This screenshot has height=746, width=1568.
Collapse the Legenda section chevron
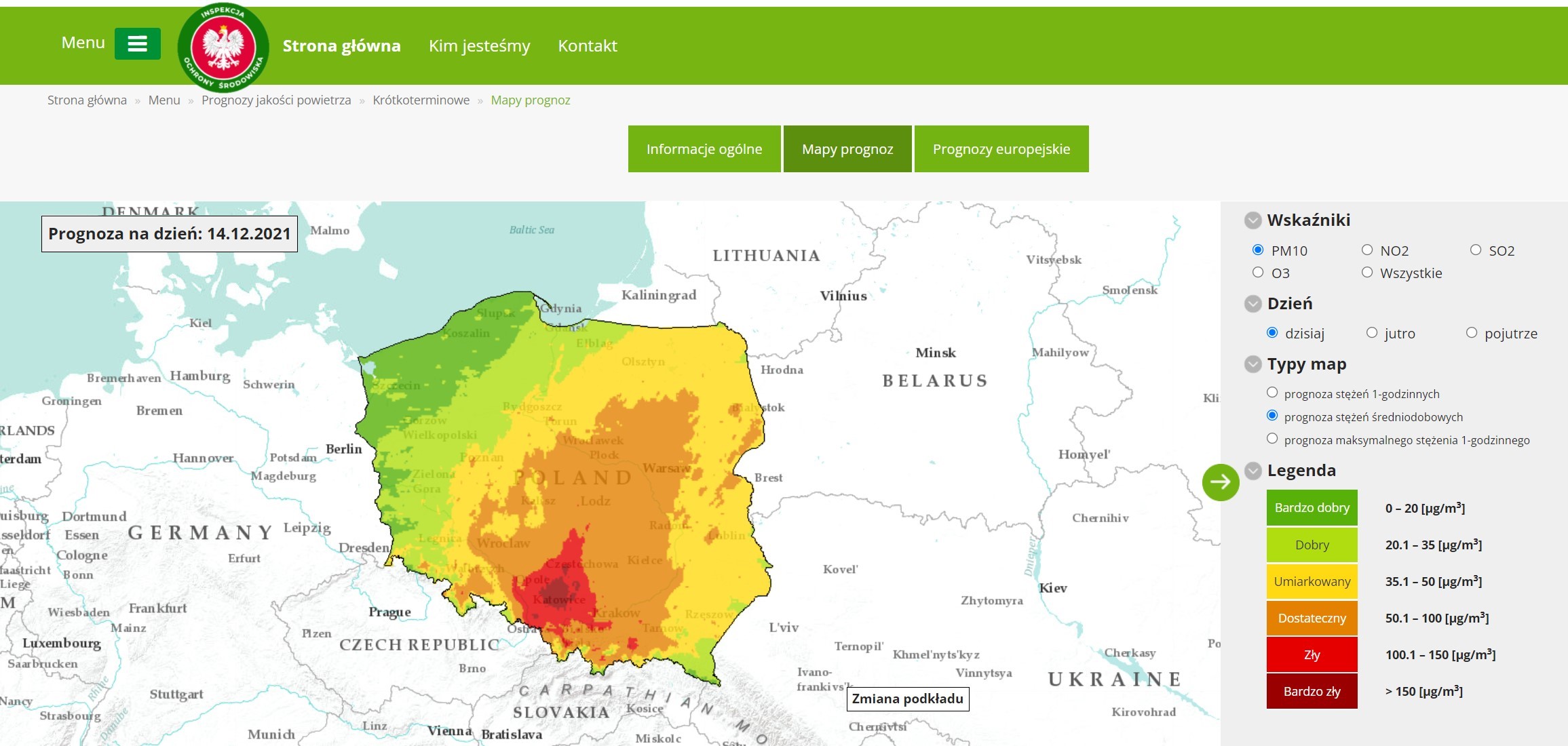[x=1253, y=471]
